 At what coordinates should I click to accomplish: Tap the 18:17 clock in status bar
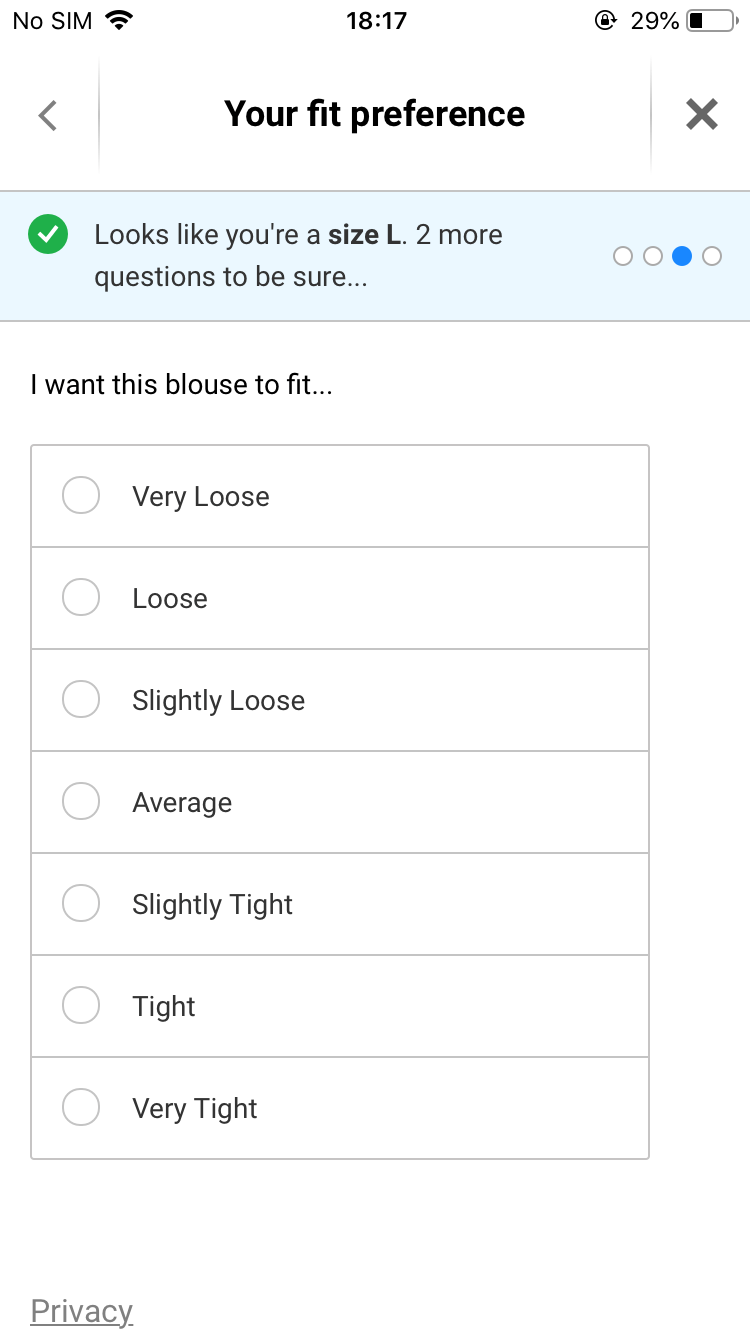[376, 20]
